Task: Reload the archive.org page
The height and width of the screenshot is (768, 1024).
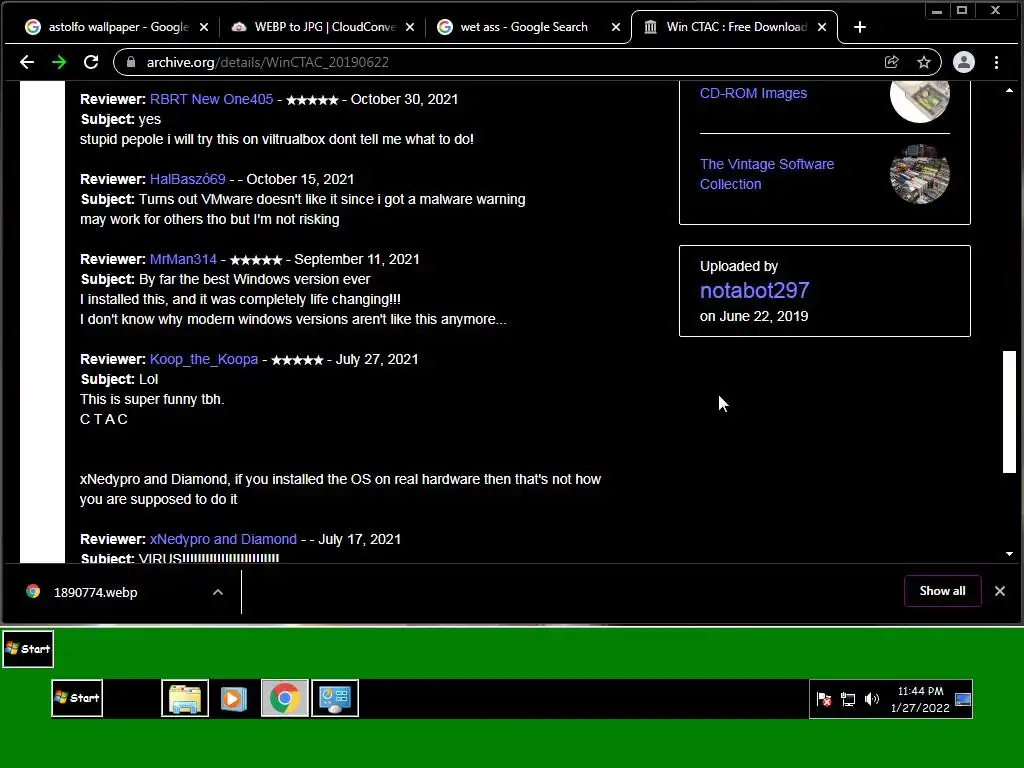Action: pyautogui.click(x=91, y=62)
